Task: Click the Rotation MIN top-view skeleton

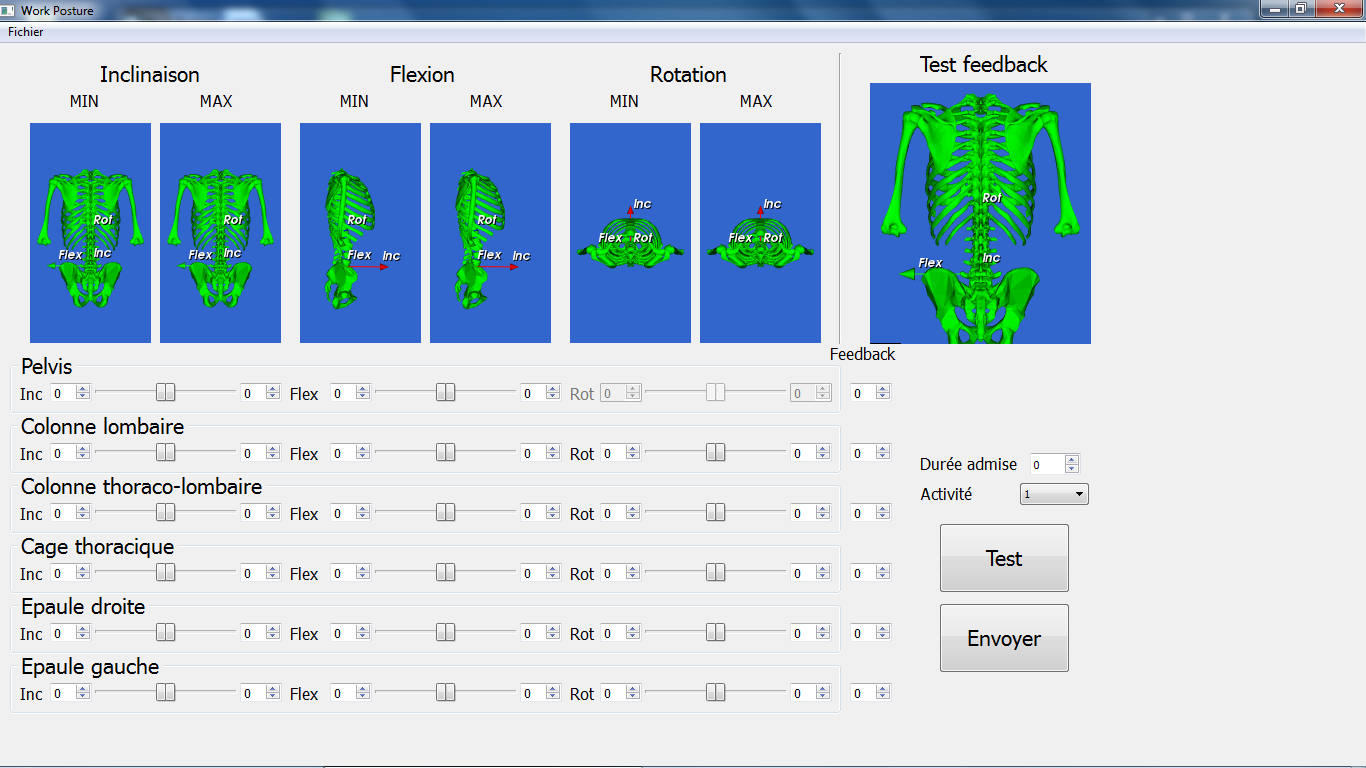Action: pos(630,233)
